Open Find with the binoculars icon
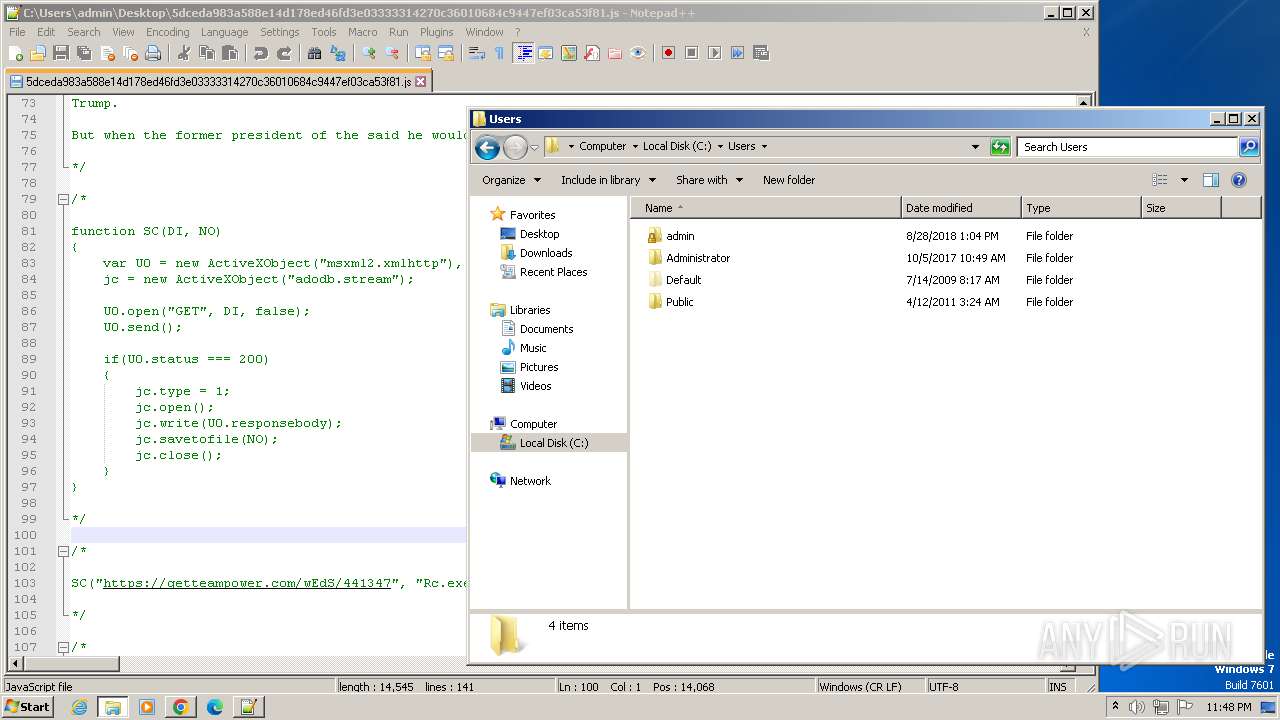Image resolution: width=1280 pixels, height=720 pixels. 315,53
